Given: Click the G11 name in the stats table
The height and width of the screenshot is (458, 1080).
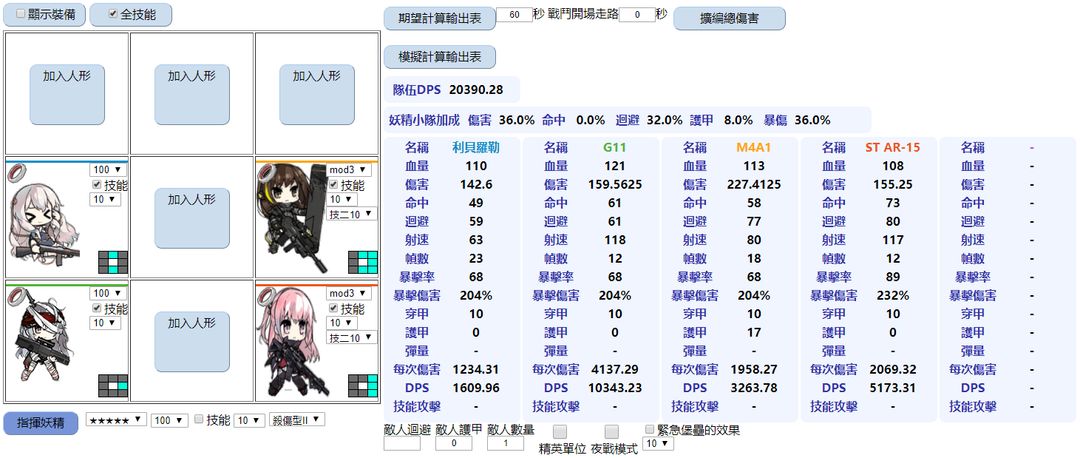Looking at the screenshot, I should coord(614,147).
